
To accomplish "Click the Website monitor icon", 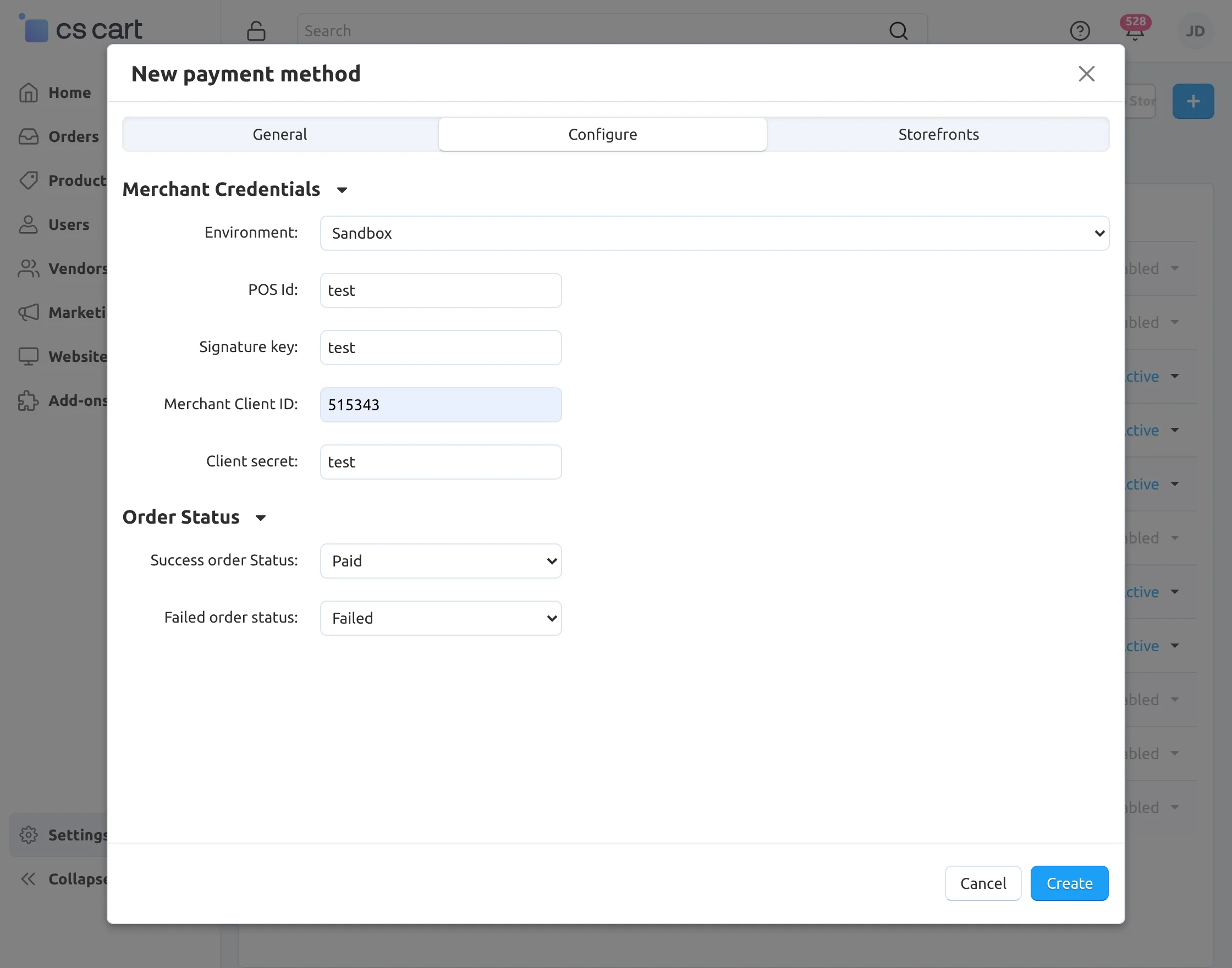I will pos(29,356).
